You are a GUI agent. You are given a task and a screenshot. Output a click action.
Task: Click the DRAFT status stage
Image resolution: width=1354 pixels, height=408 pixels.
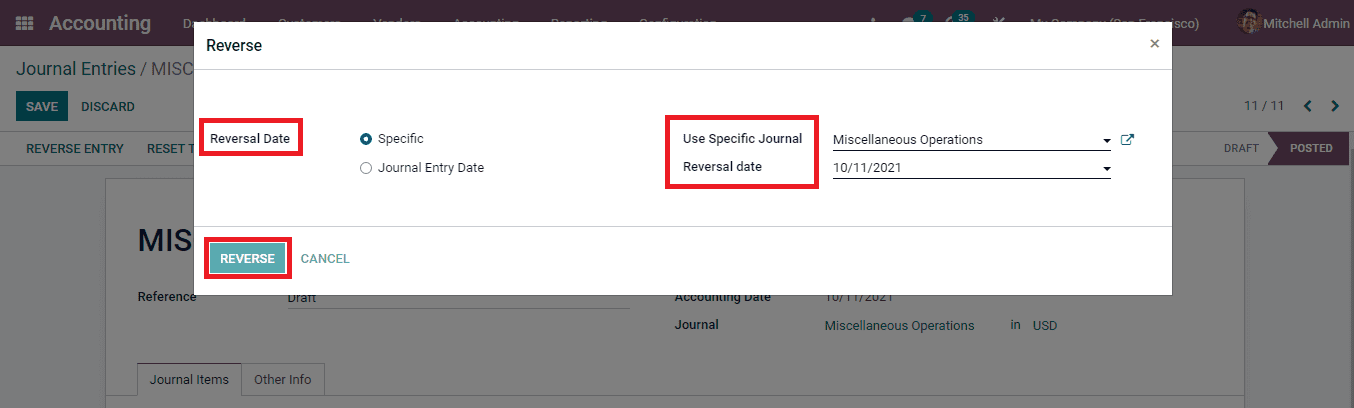point(1241,148)
